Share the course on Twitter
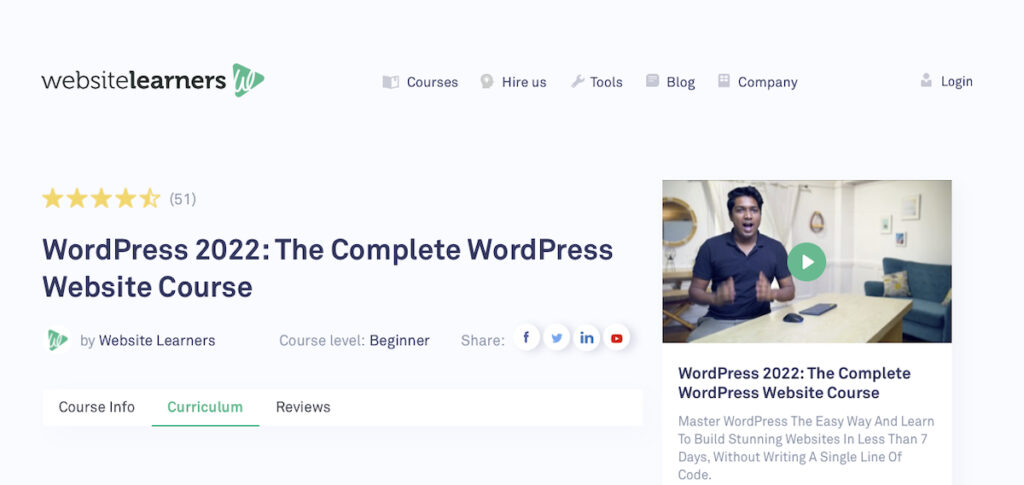 [x=556, y=337]
